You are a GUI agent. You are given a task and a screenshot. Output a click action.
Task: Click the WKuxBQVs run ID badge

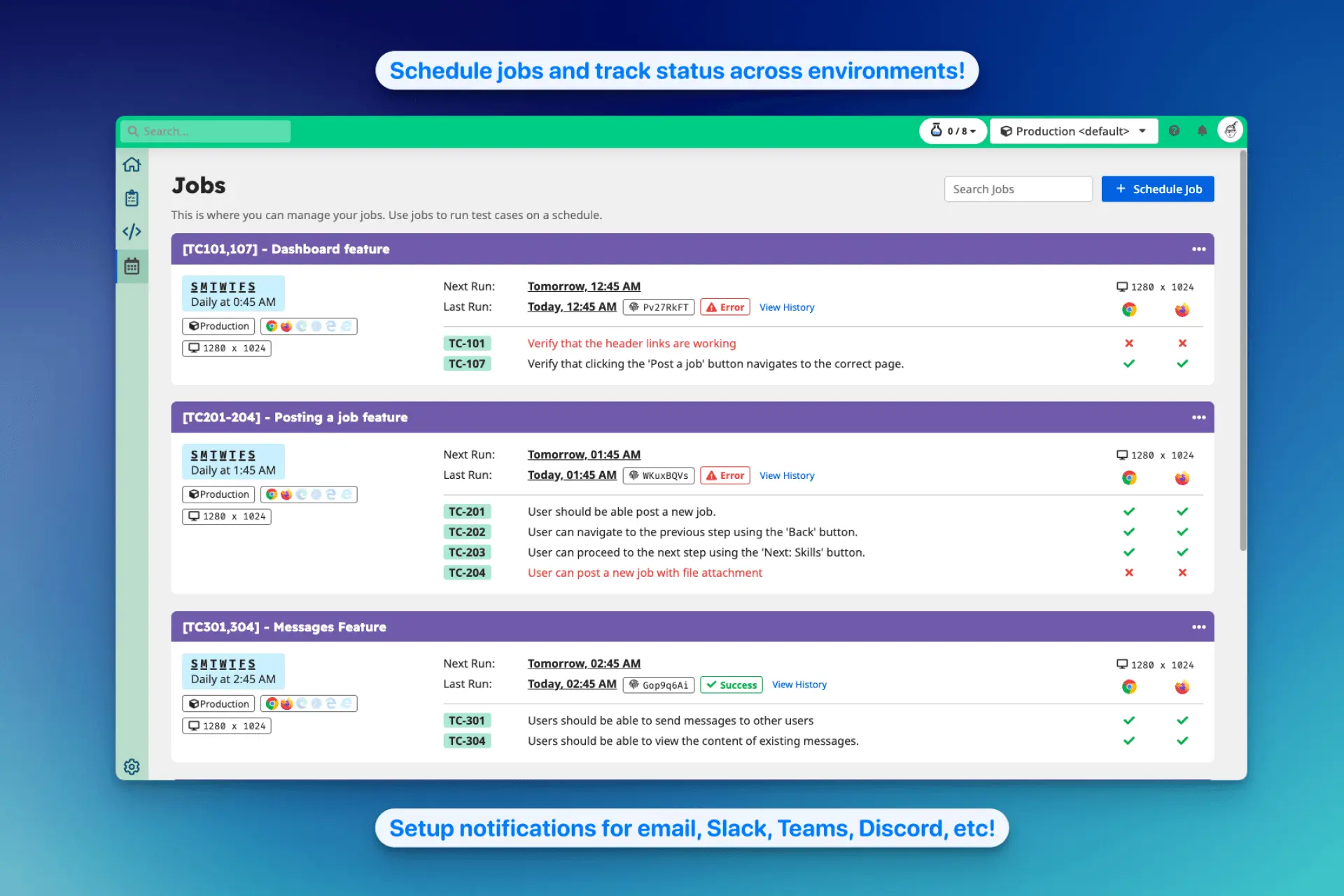point(658,475)
